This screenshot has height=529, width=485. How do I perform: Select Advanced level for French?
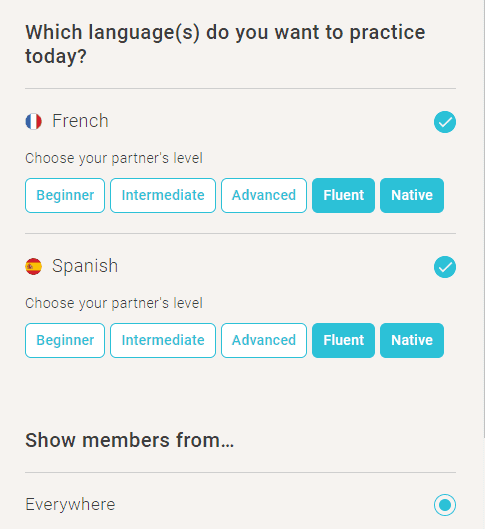coord(264,195)
